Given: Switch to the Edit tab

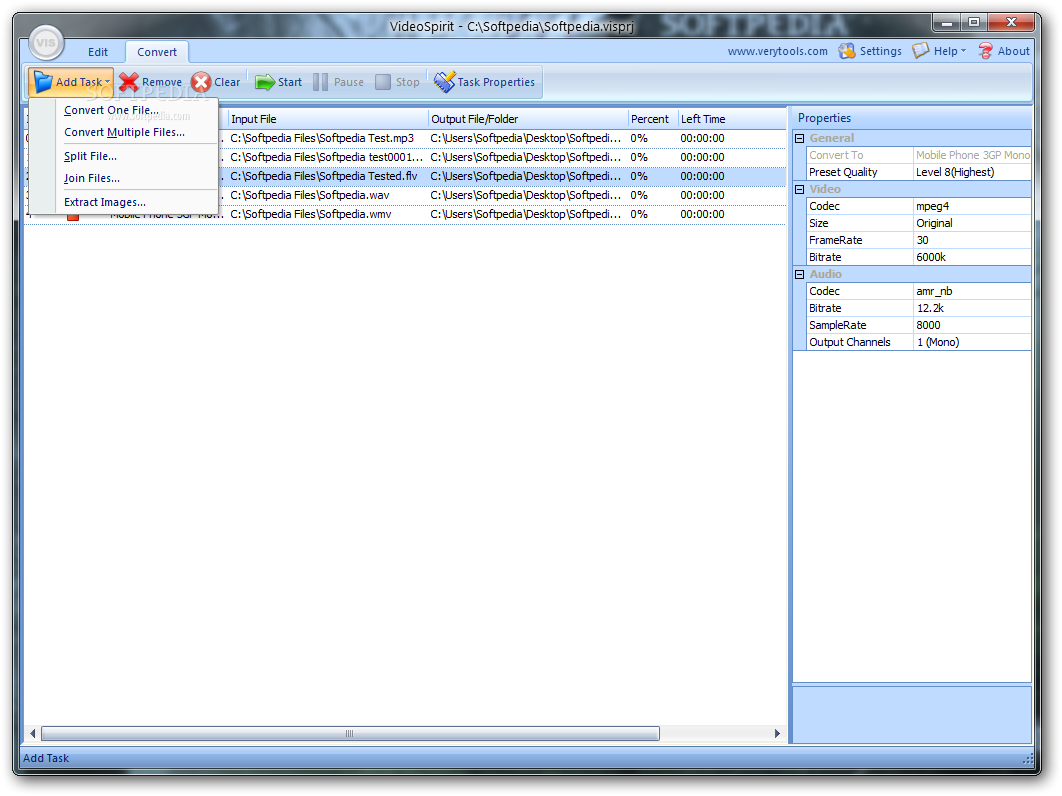Looking at the screenshot, I should click(x=98, y=52).
